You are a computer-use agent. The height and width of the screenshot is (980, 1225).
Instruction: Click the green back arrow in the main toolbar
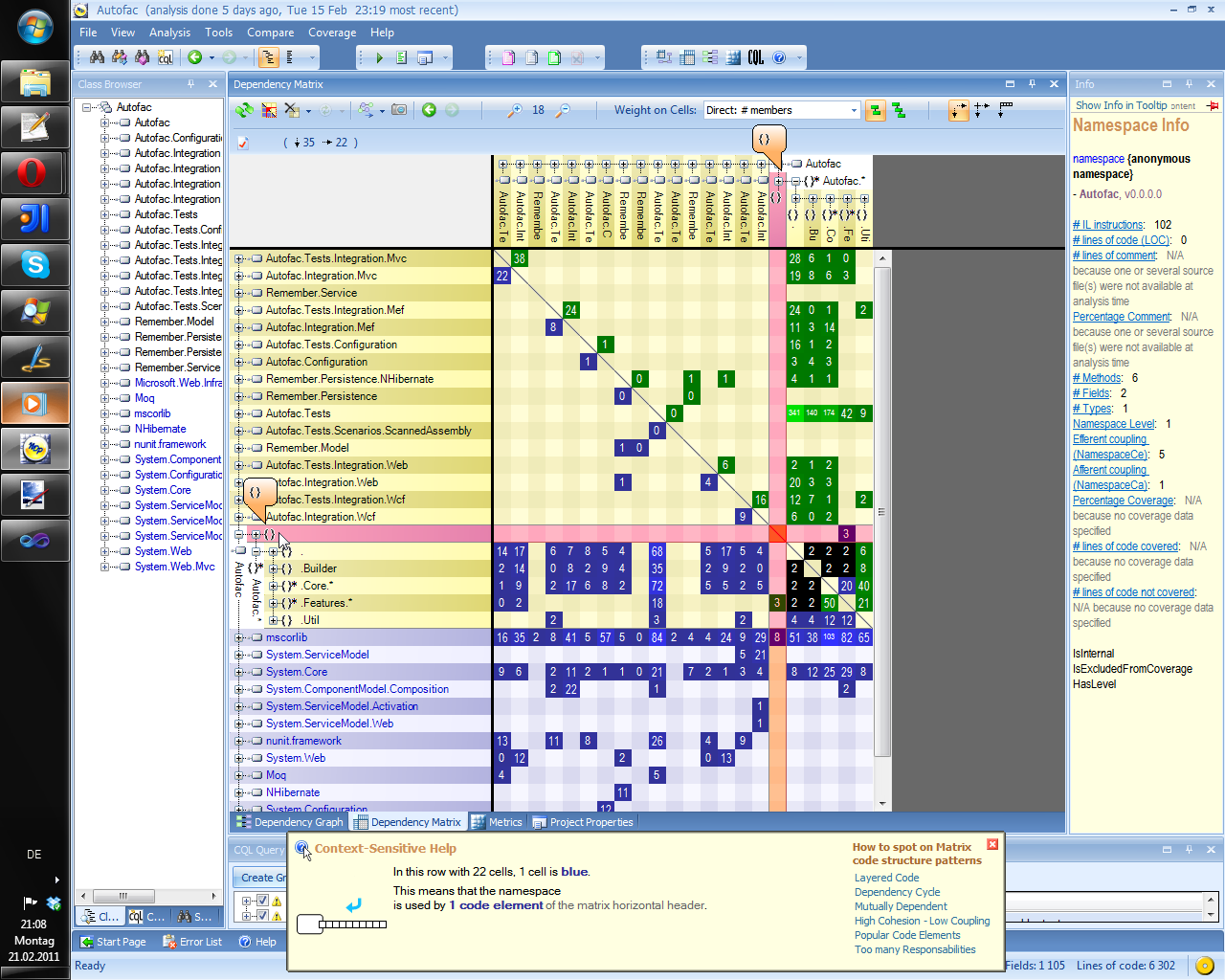(x=195, y=57)
